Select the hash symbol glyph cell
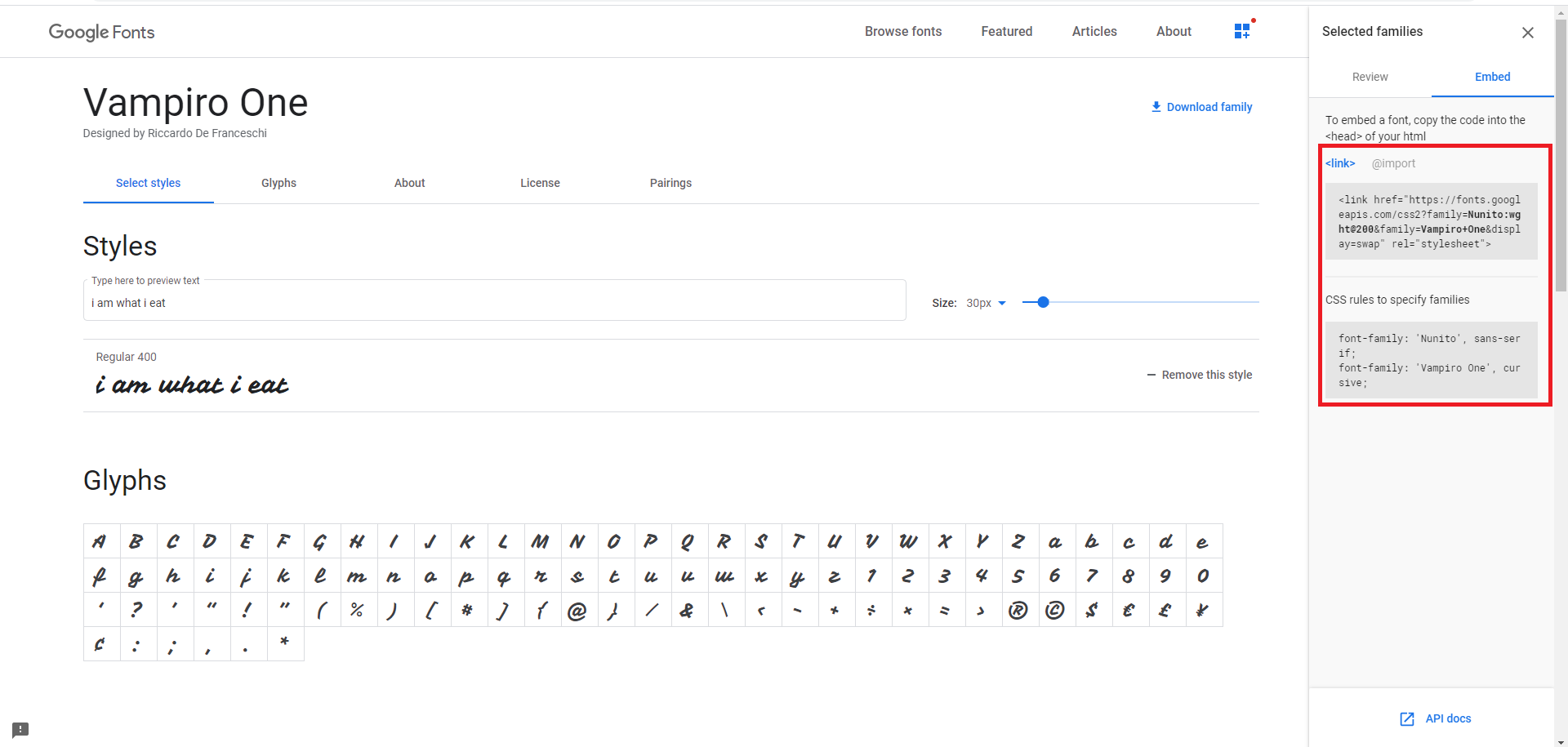 coord(470,610)
